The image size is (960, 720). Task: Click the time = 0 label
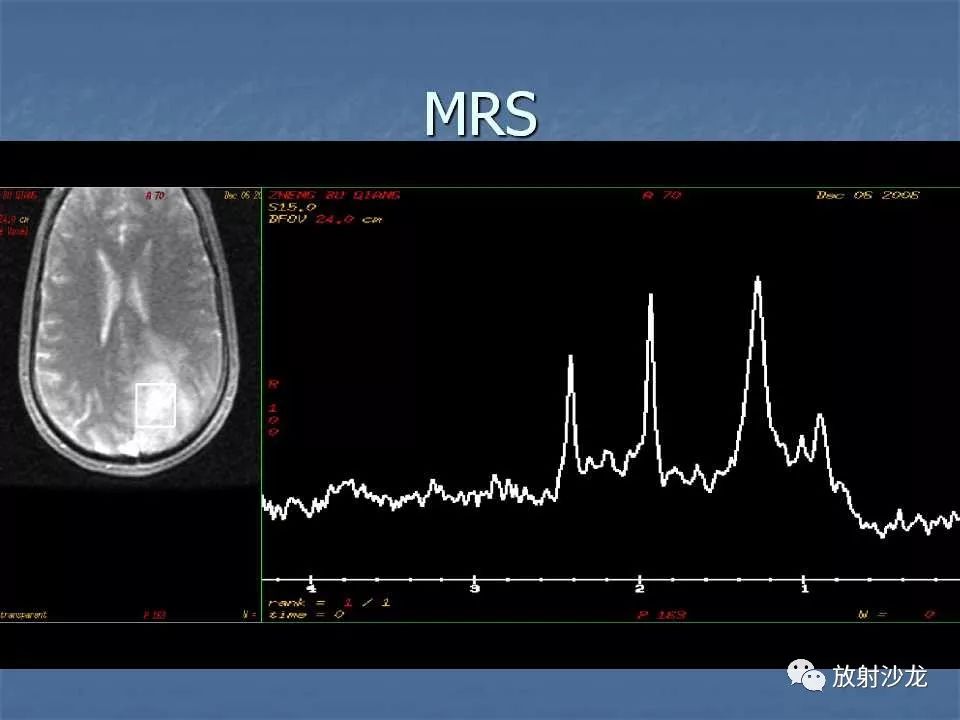[306, 614]
